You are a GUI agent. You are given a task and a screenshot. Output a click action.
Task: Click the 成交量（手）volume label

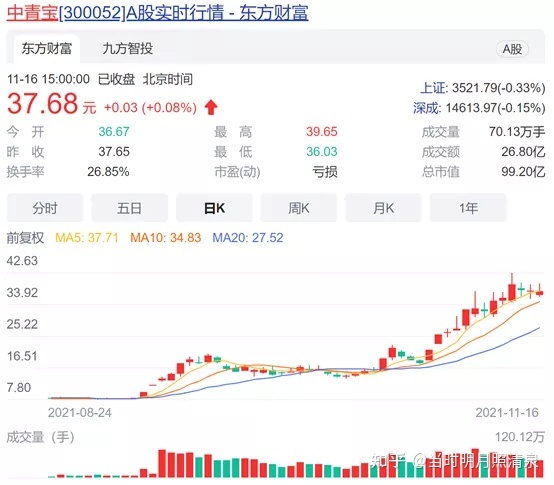[x=41, y=437]
